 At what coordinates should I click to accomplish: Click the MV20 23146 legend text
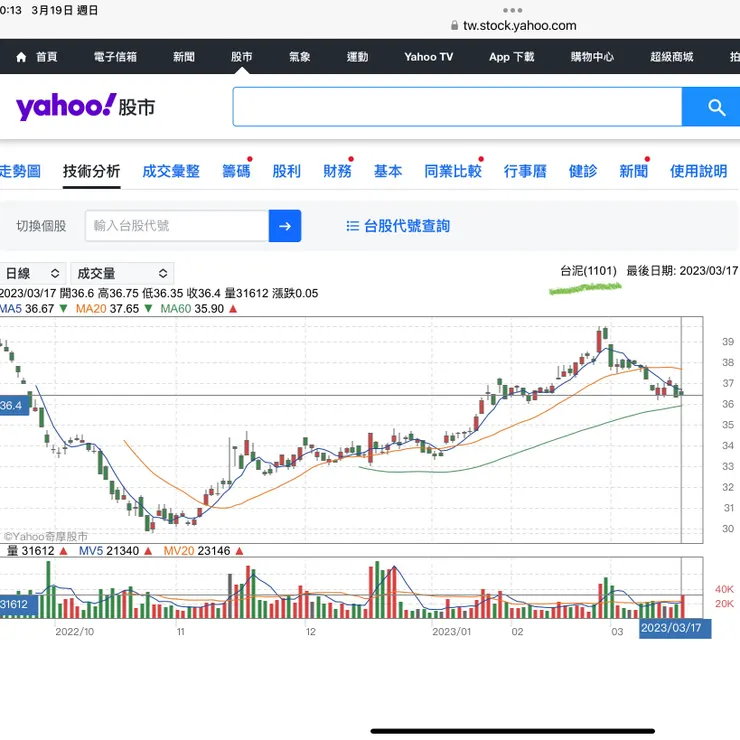(197, 551)
